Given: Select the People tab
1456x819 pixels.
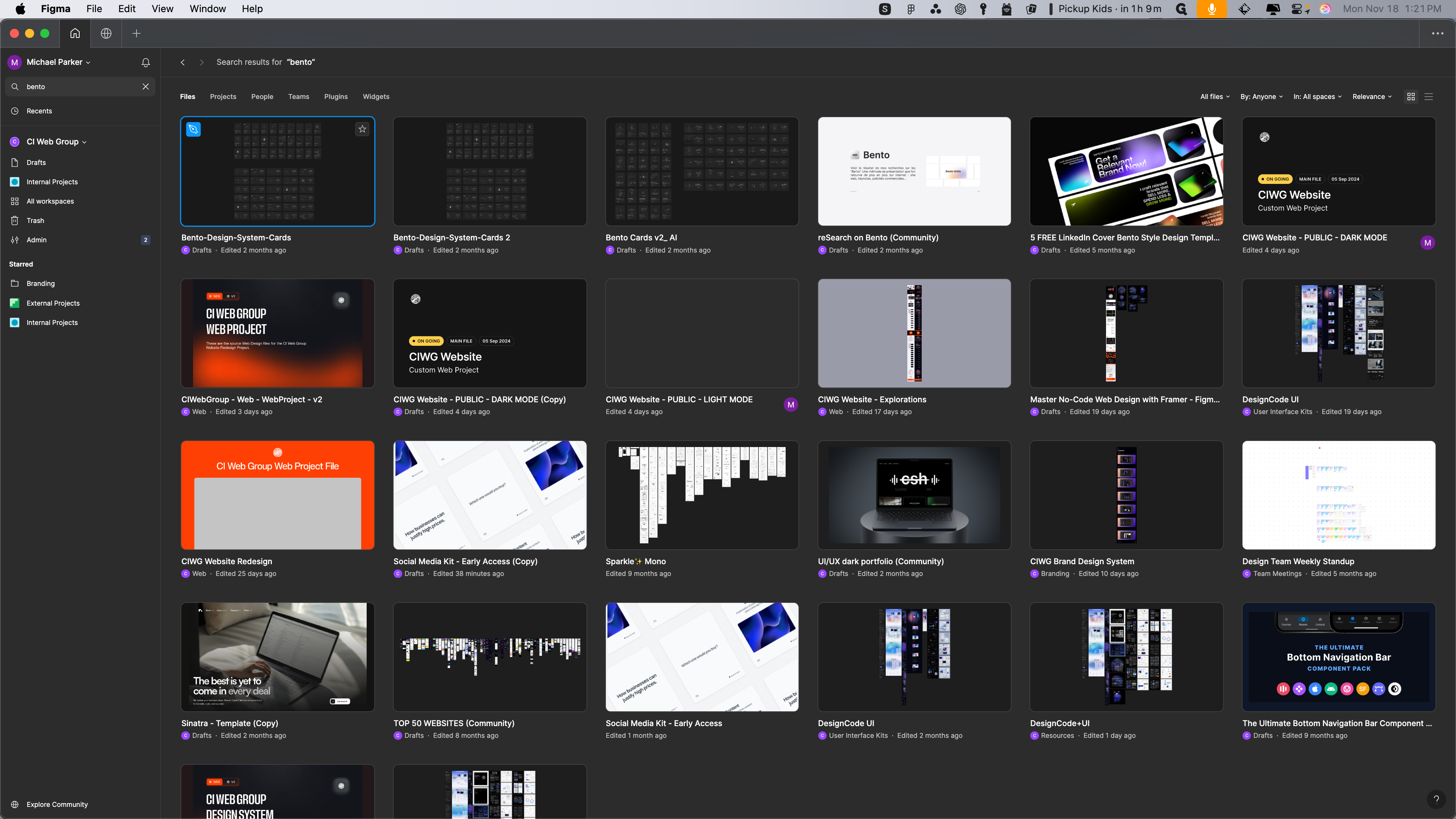Looking at the screenshot, I should [262, 97].
